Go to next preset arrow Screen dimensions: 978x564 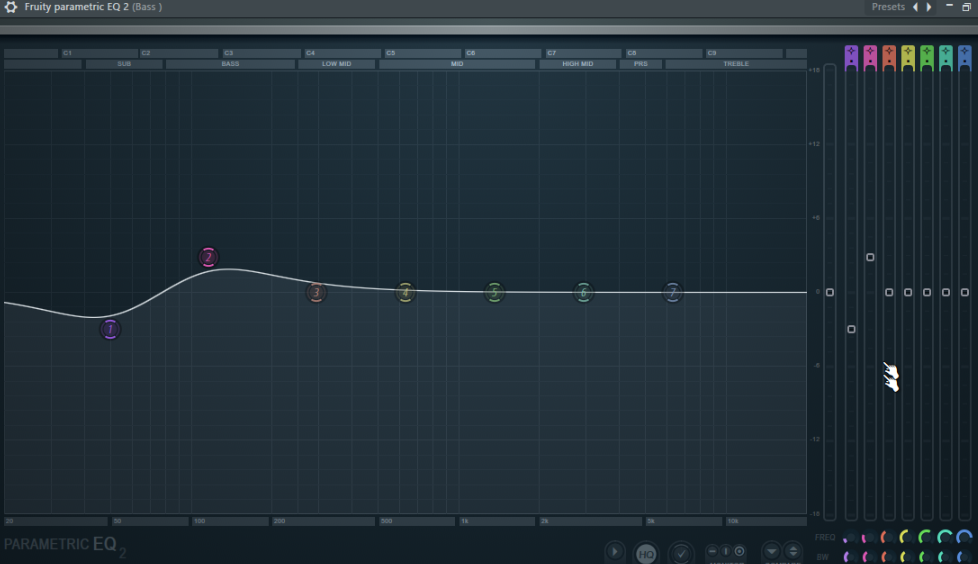click(x=929, y=7)
